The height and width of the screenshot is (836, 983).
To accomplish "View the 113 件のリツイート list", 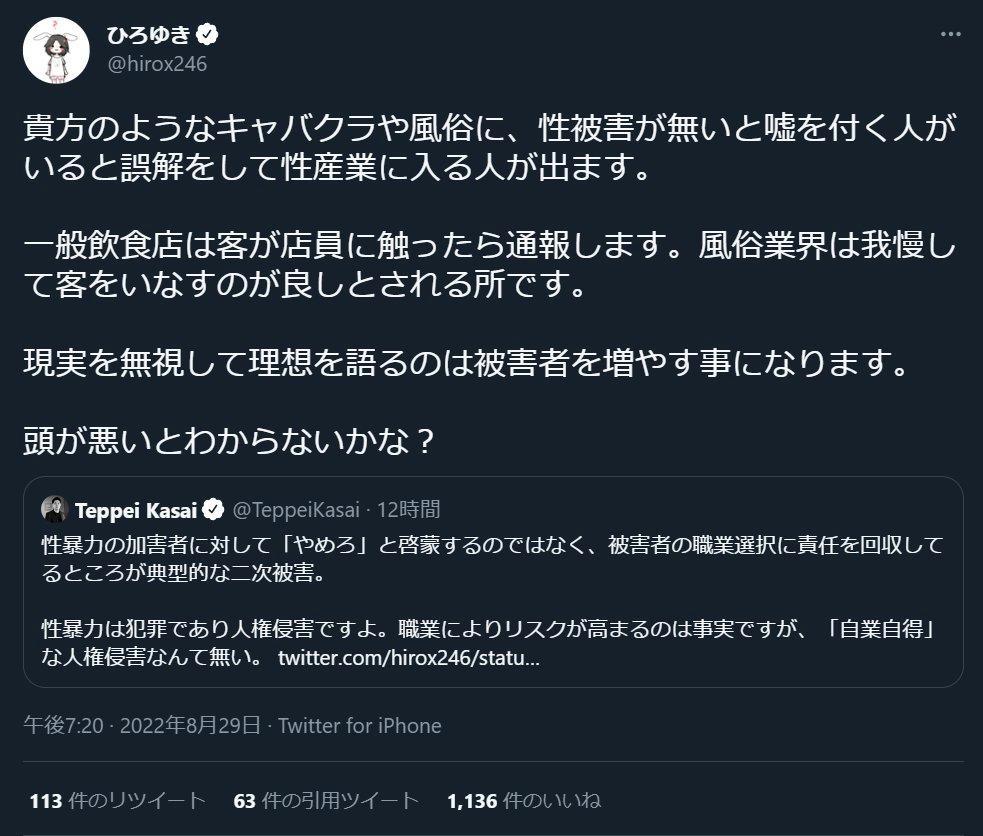I will 118,800.
